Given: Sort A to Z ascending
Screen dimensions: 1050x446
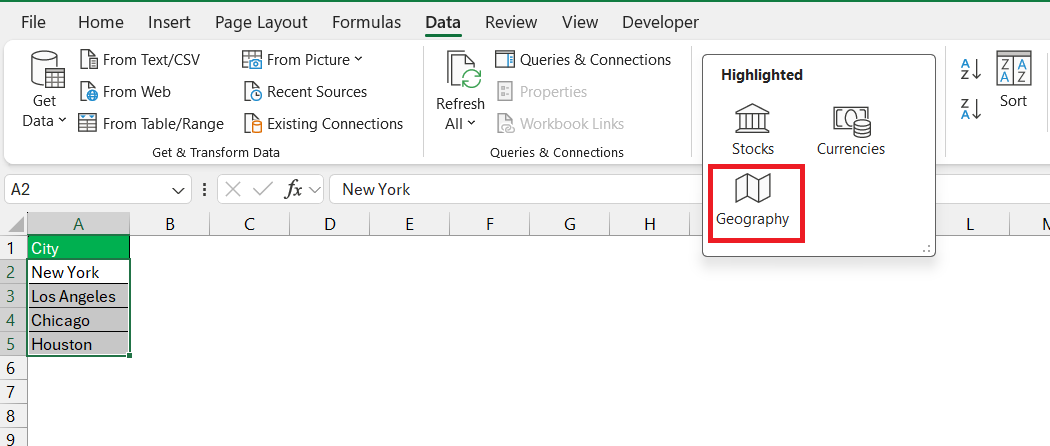Looking at the screenshot, I should pos(970,69).
